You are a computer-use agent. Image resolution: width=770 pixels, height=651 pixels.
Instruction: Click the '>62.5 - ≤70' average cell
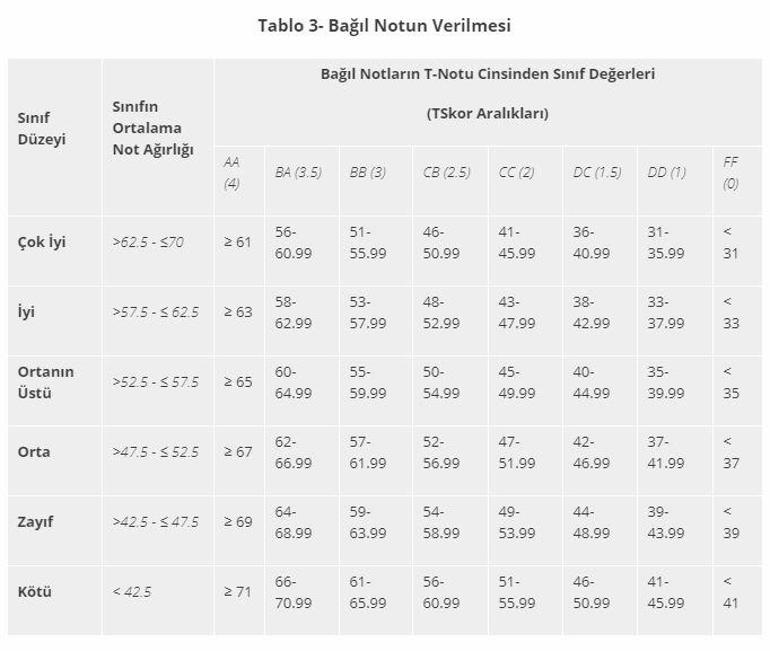149,242
